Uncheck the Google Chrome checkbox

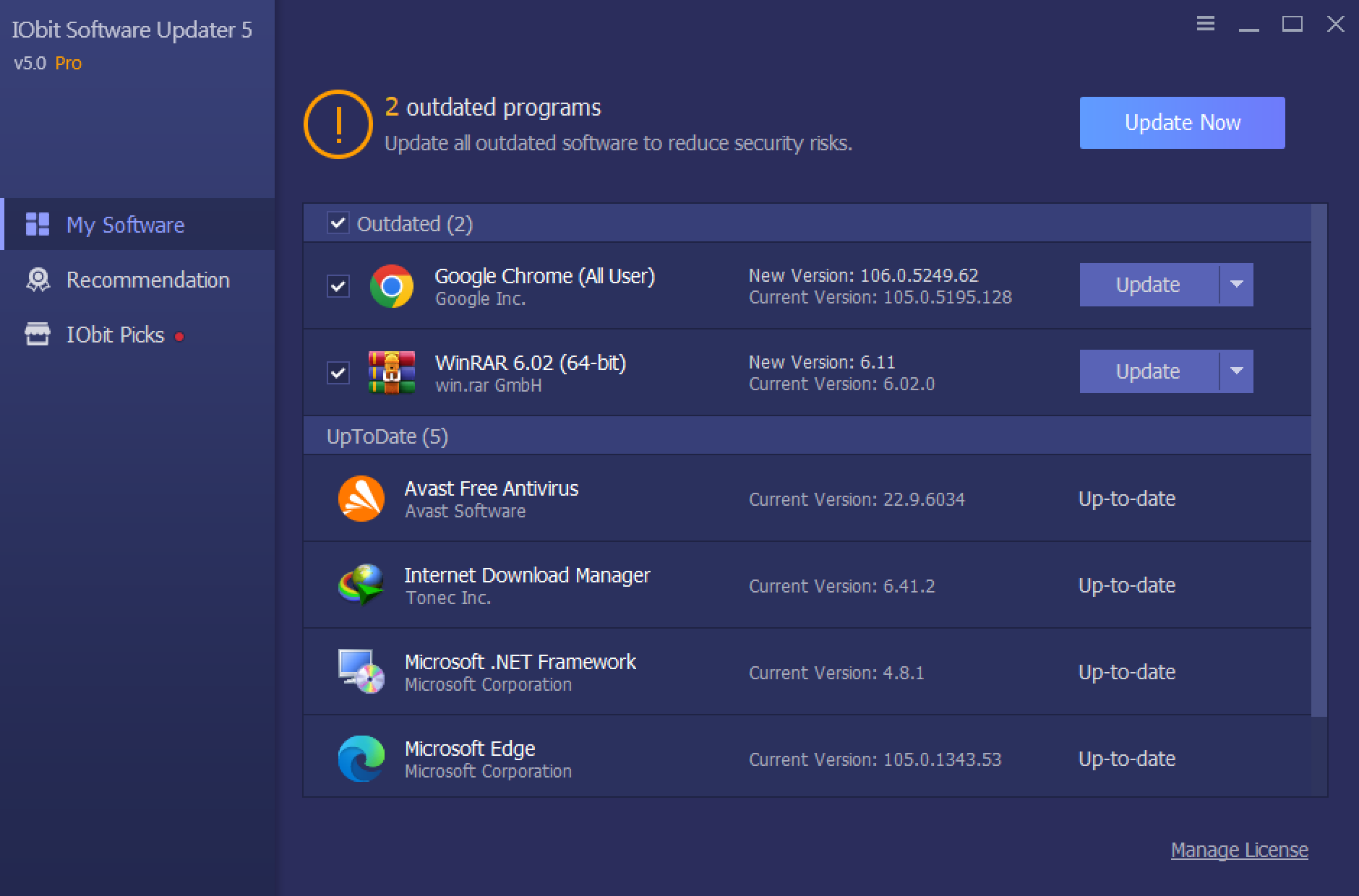click(x=338, y=286)
